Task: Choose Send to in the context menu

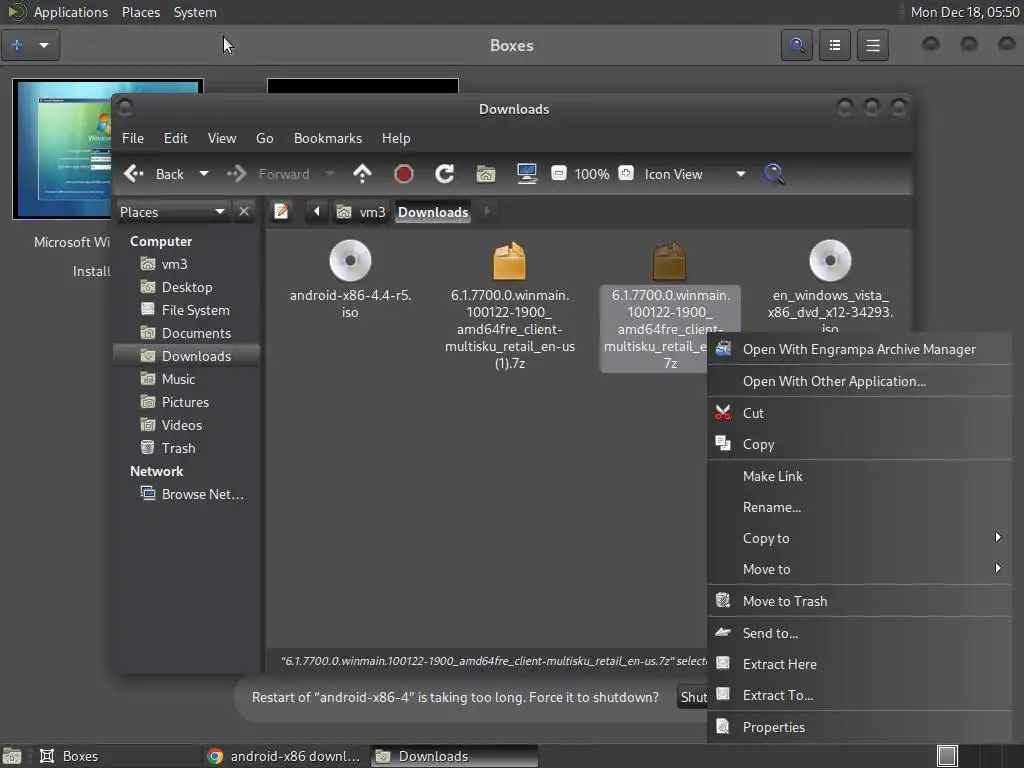Action: (859, 633)
